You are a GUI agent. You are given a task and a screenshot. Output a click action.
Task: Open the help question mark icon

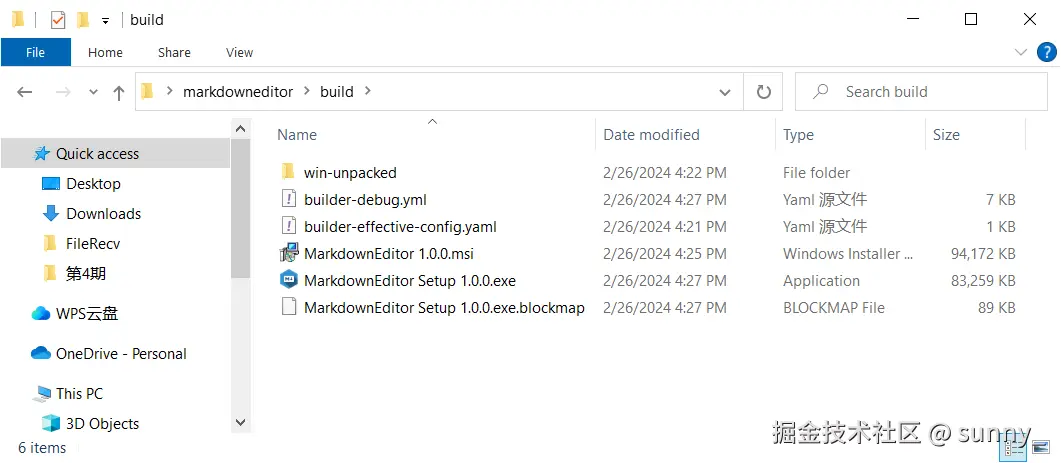1046,52
